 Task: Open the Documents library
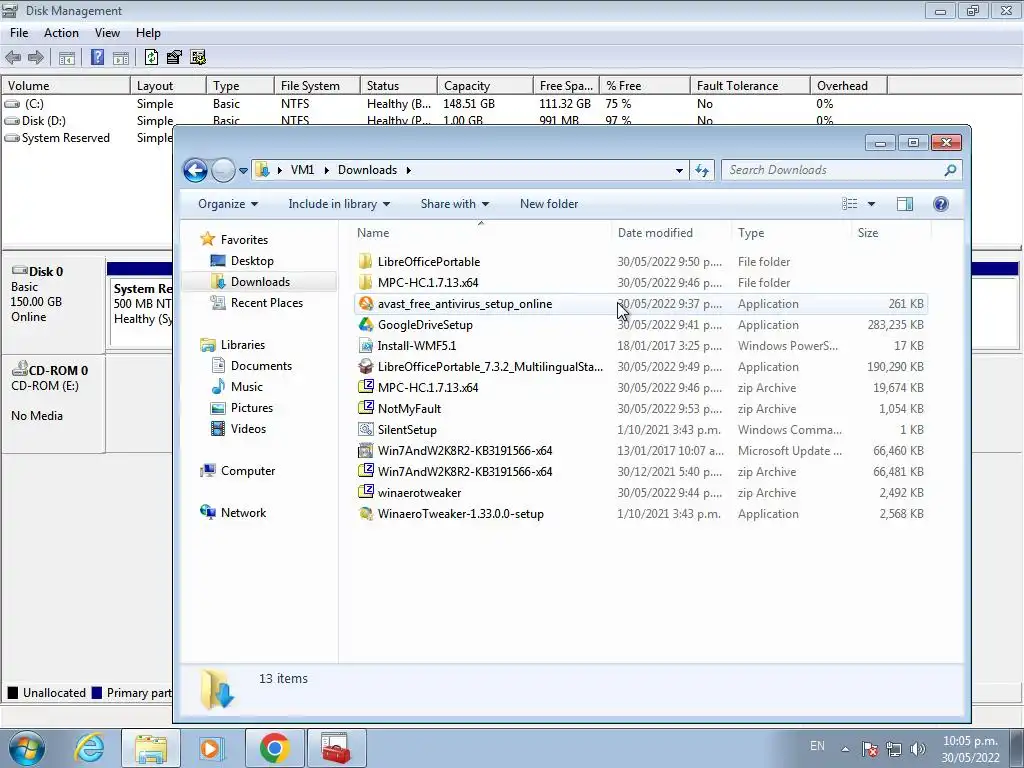261,366
